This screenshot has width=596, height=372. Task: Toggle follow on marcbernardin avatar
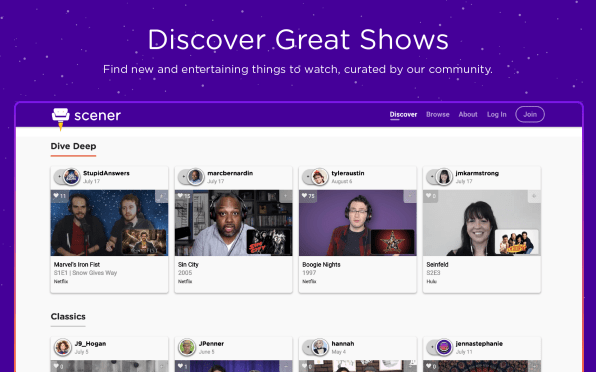pos(184,177)
